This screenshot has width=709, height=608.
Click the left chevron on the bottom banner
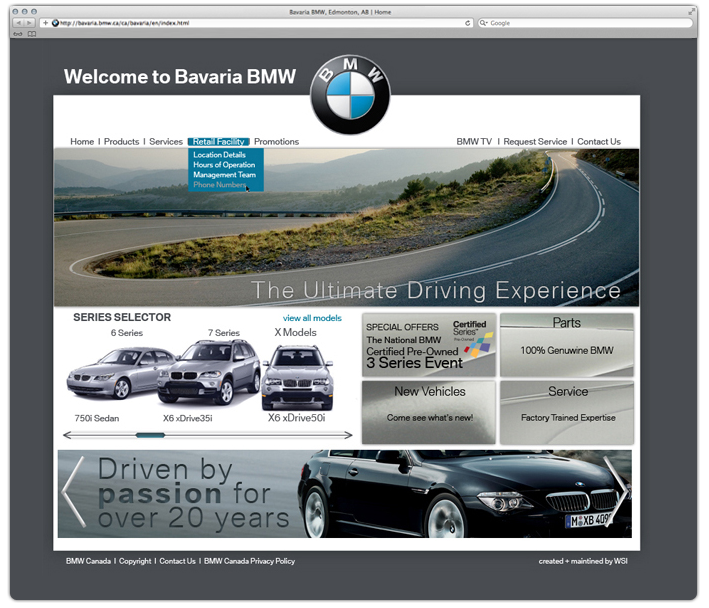click(x=73, y=492)
